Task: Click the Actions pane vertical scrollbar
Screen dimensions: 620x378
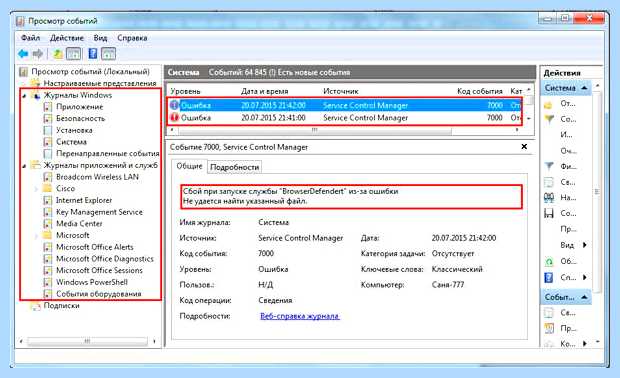Action: [x=597, y=193]
